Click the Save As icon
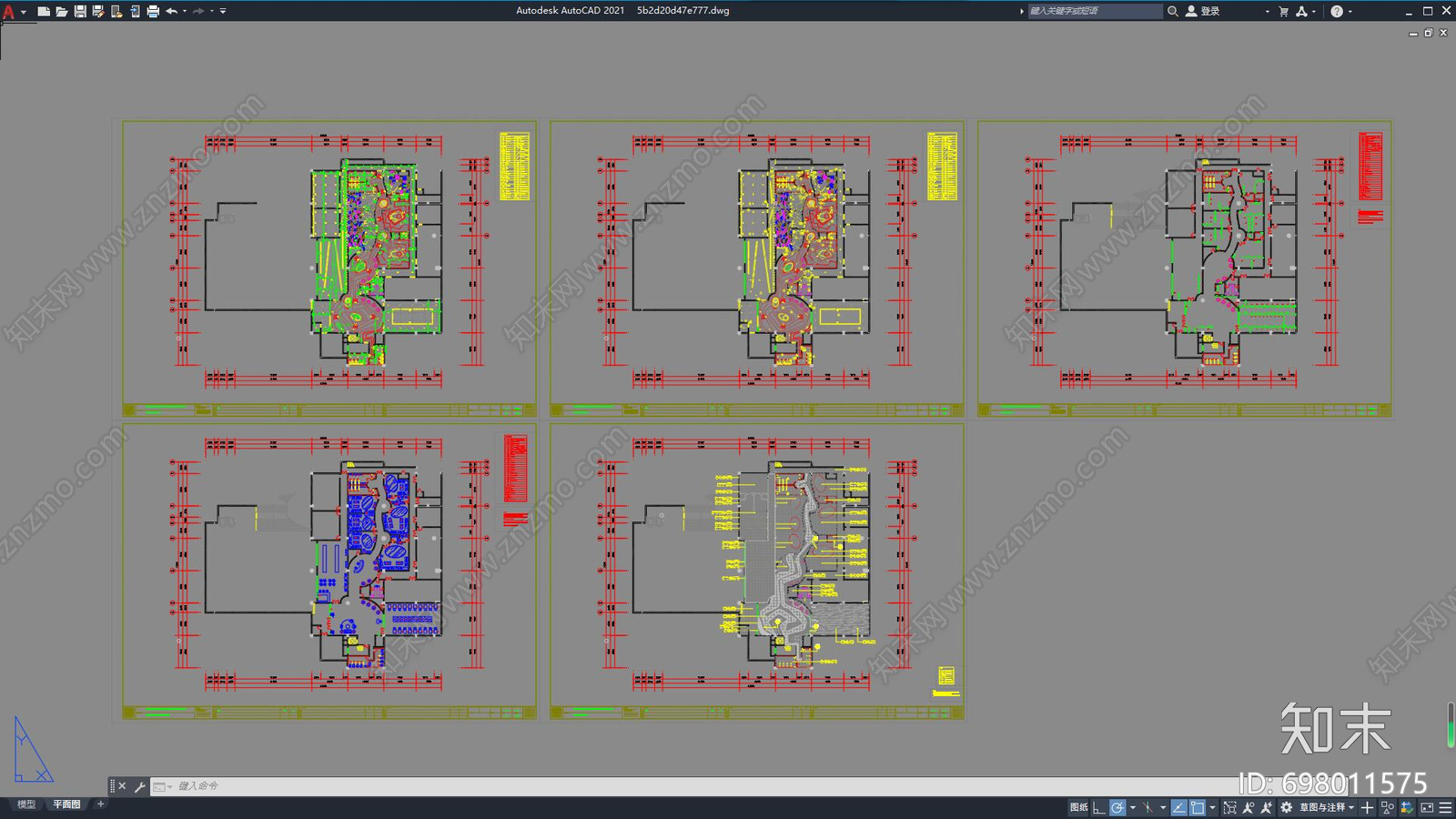1456x819 pixels. 98,11
